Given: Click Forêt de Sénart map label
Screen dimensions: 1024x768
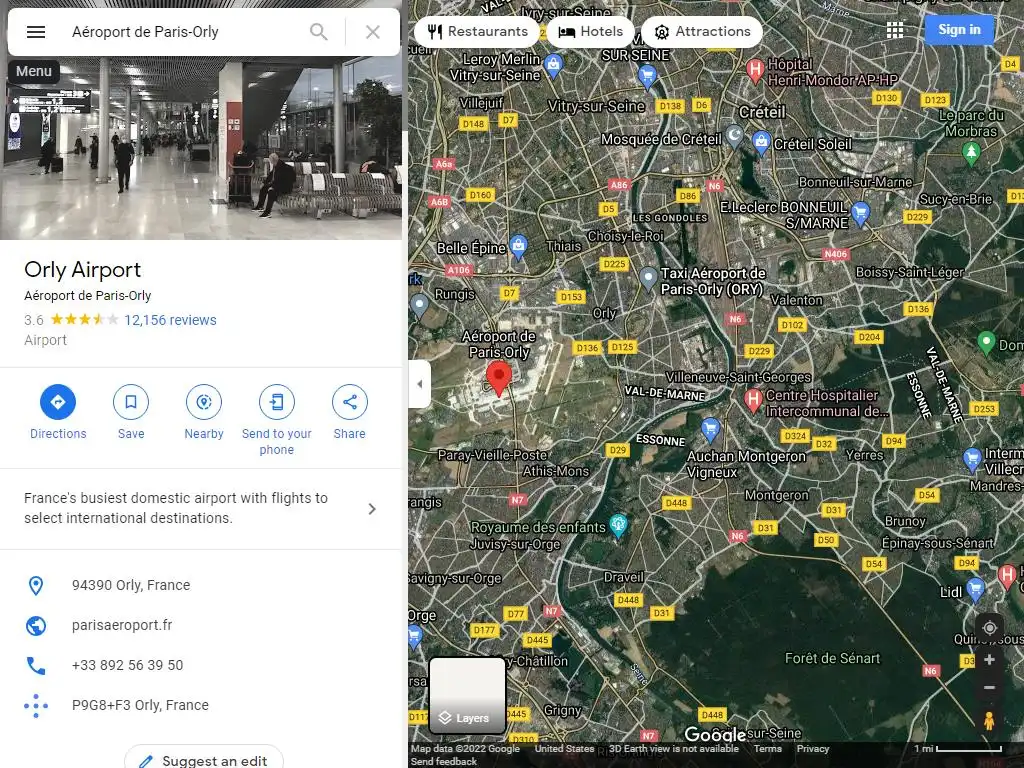Looking at the screenshot, I should tap(832, 658).
